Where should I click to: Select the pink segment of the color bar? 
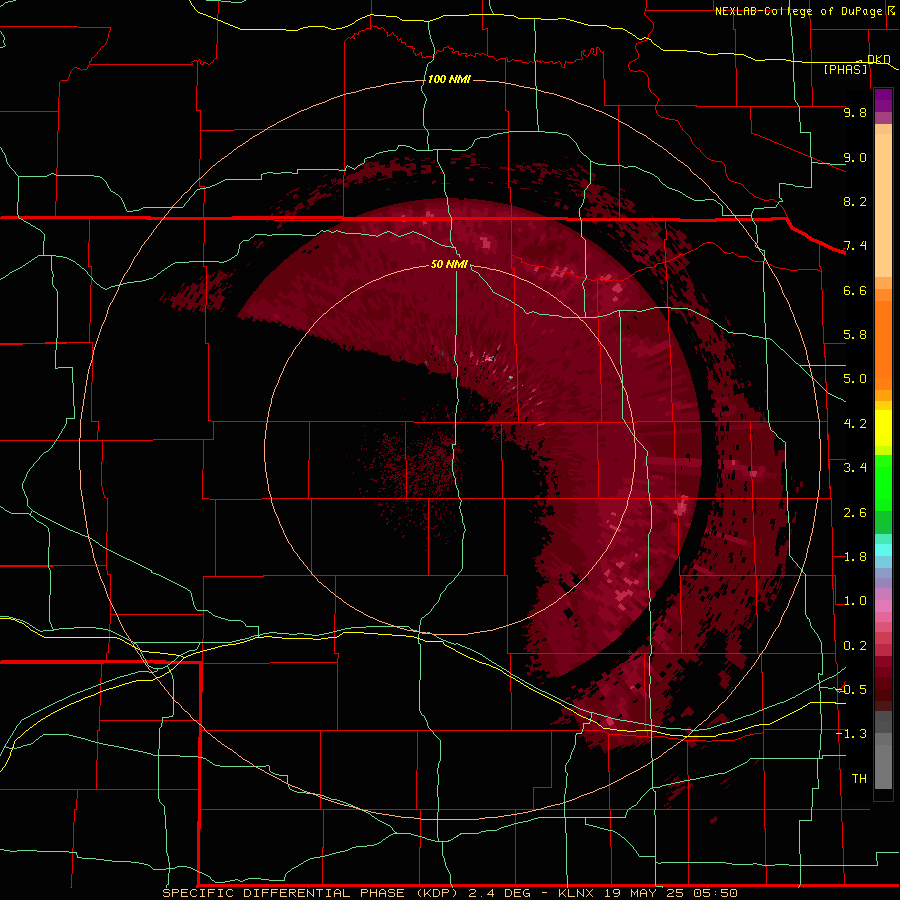(x=883, y=606)
